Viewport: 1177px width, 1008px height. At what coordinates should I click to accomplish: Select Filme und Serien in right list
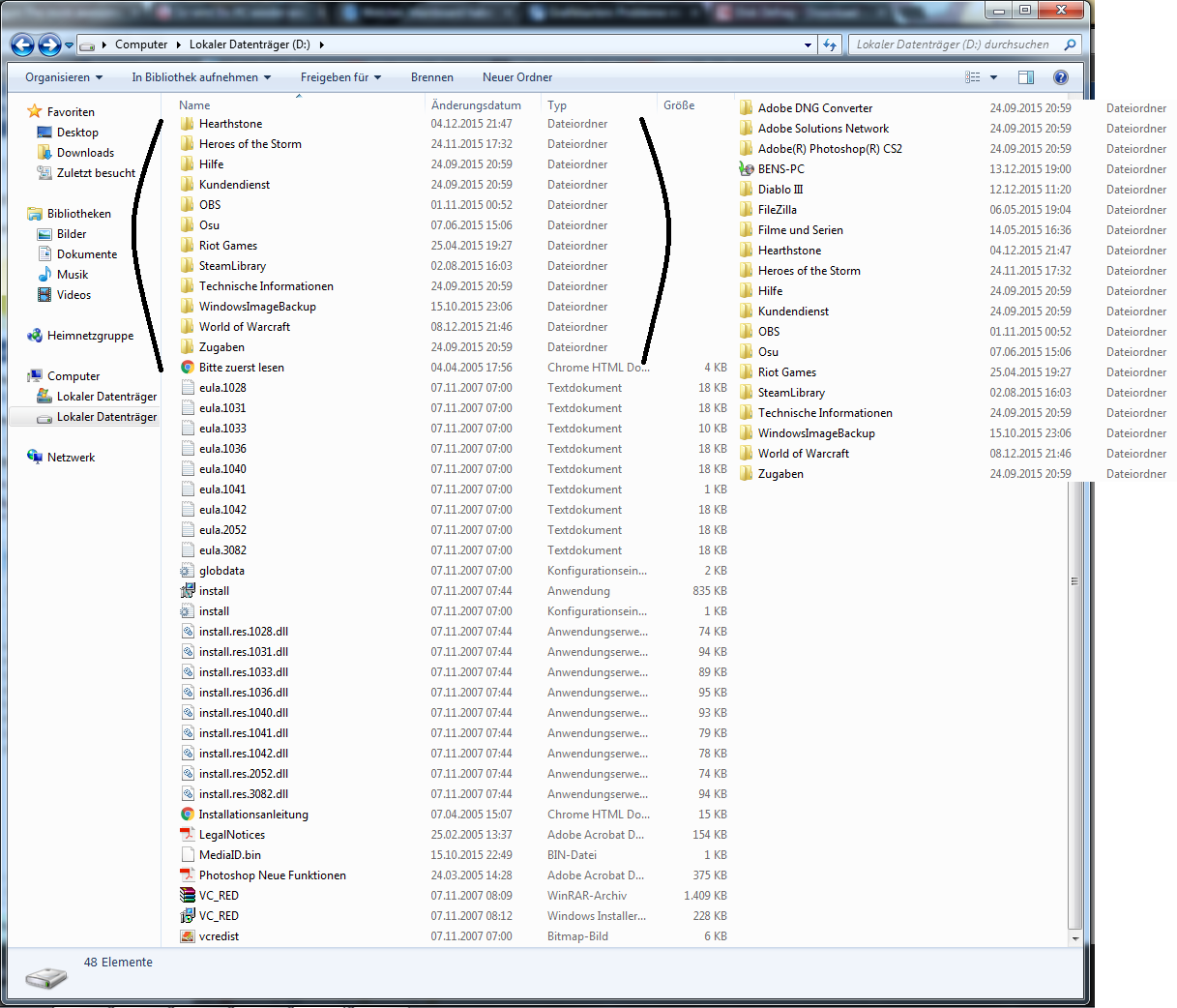pos(801,230)
